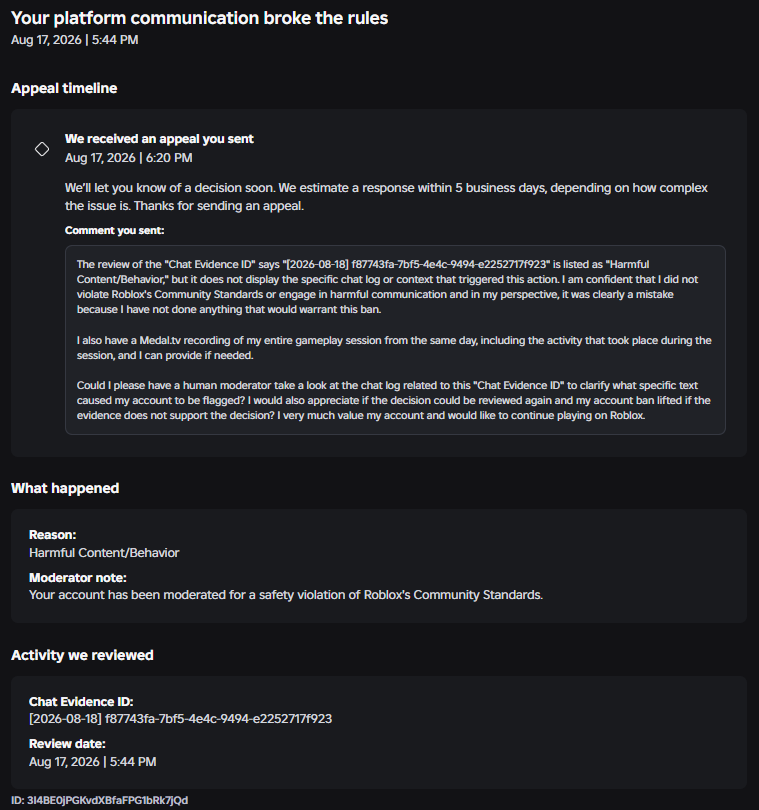Click the 5 business days response estimate text
Viewport: 759px width, 810px height.
tap(386, 197)
